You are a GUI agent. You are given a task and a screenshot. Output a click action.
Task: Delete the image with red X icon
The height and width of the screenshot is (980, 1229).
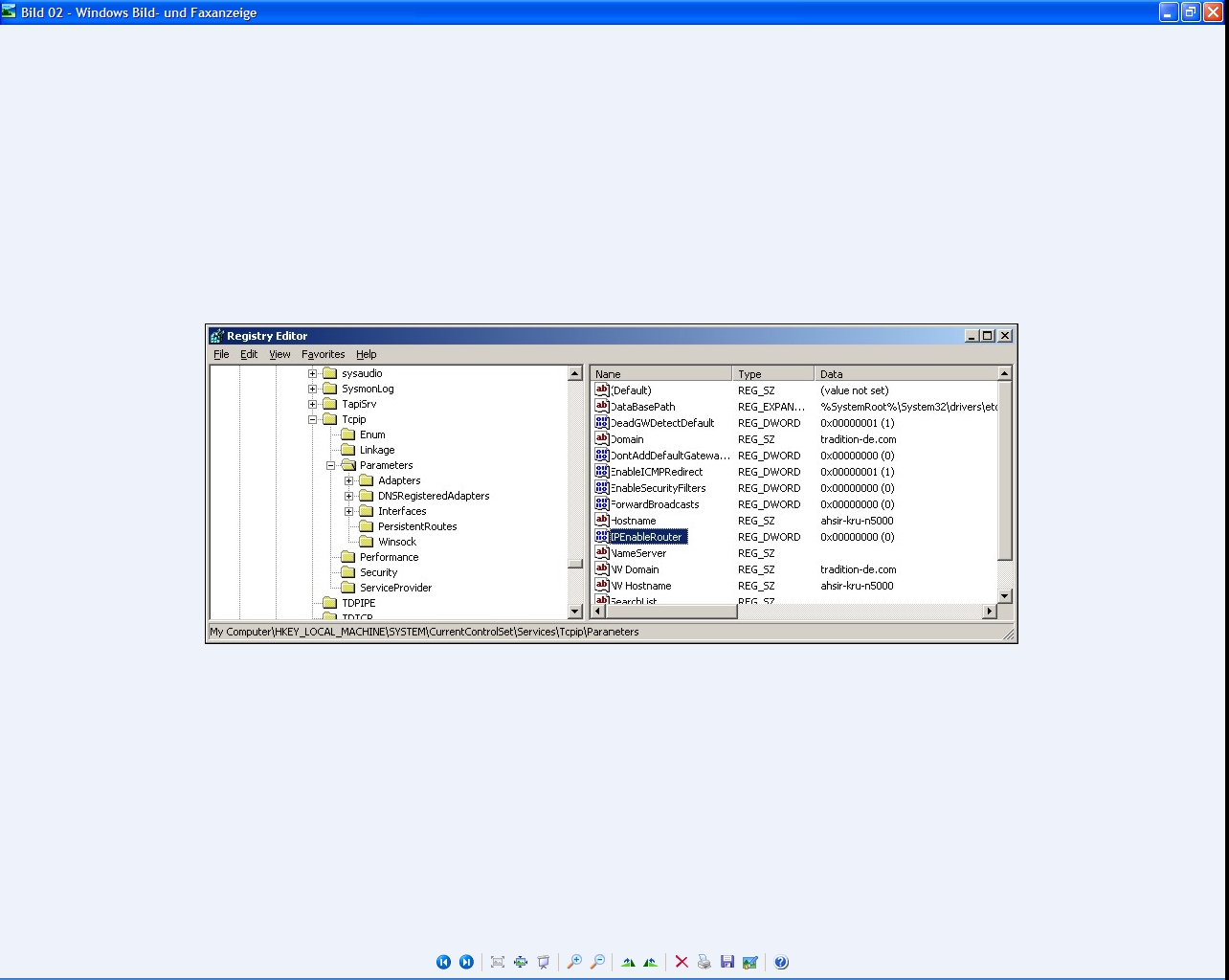[x=682, y=962]
